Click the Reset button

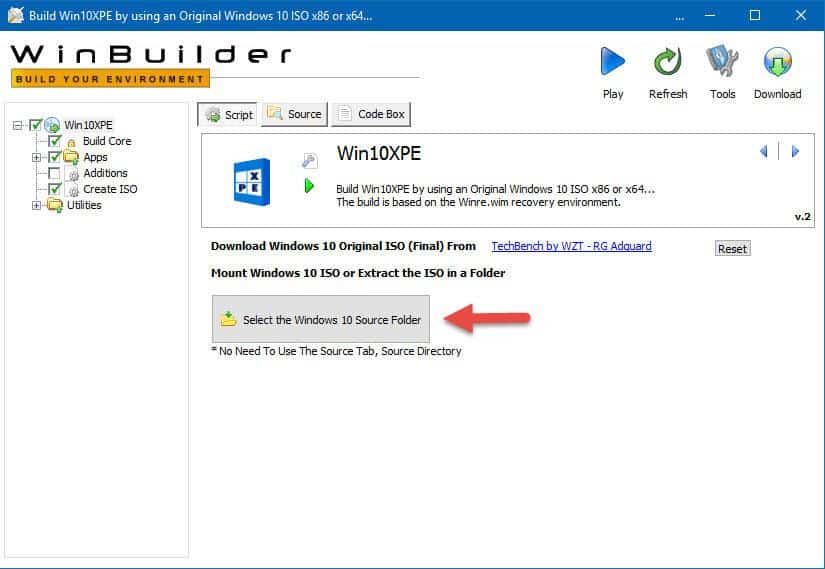click(x=732, y=248)
